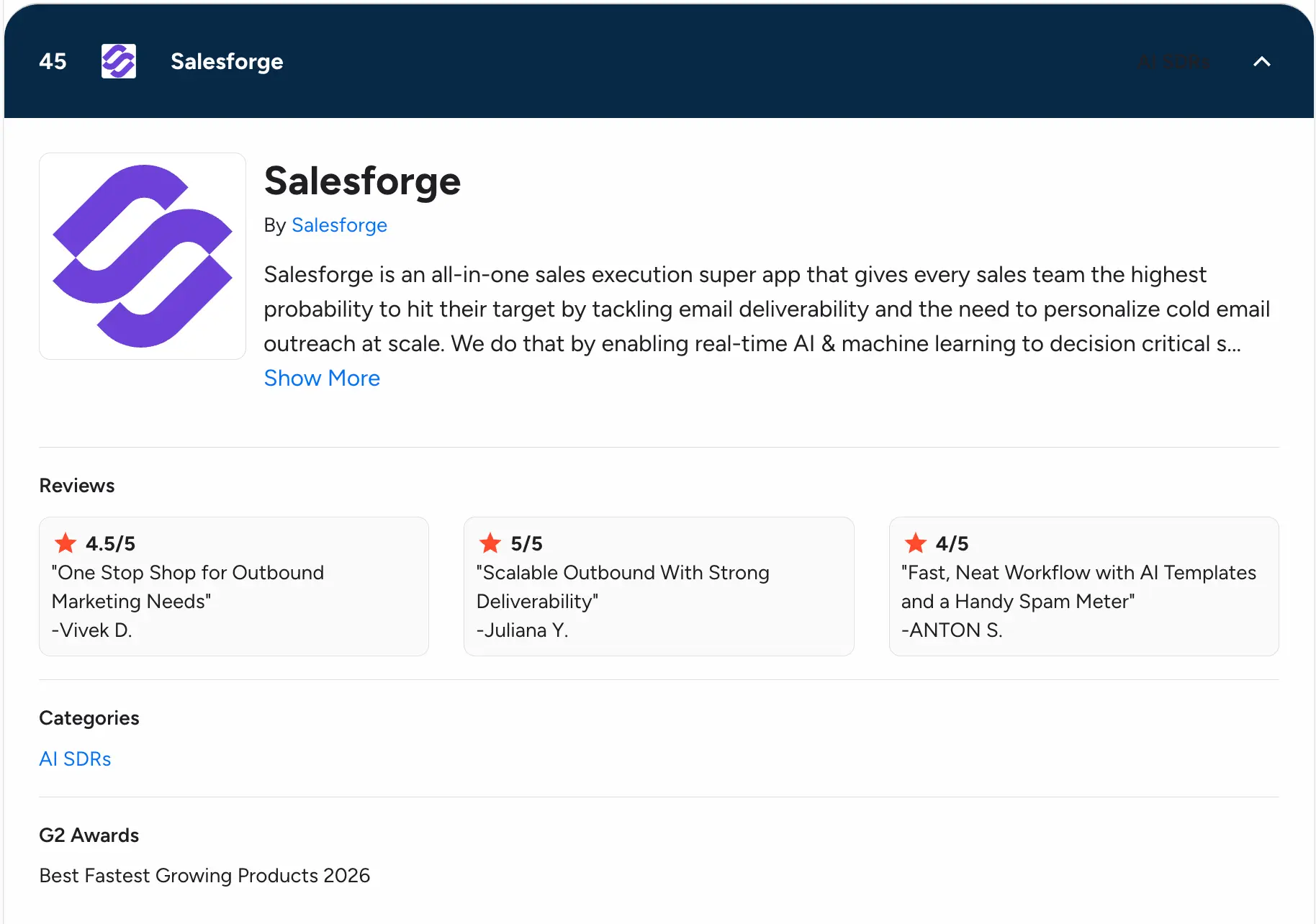Click the 'Scalable Outbound With Strong Deliverability' review title
1316x924 pixels.
pyautogui.click(x=623, y=587)
